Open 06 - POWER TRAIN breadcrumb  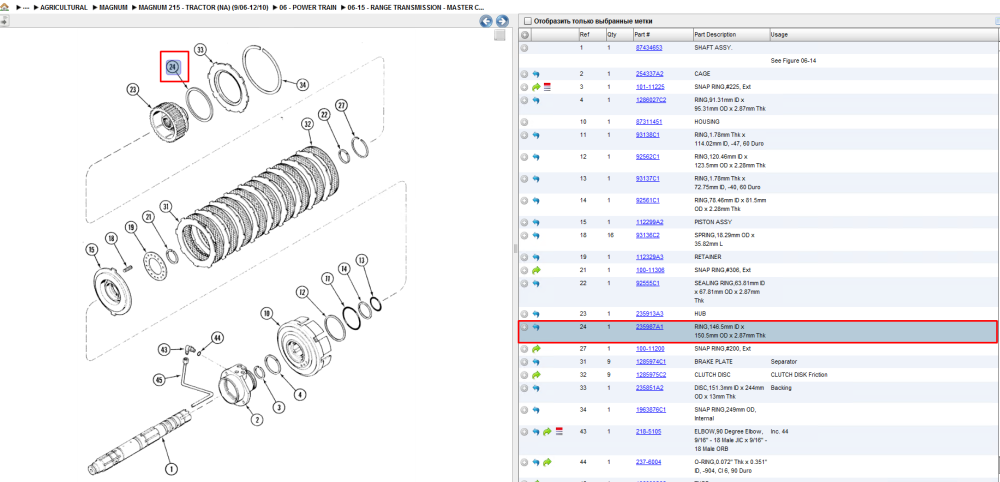pyautogui.click(x=307, y=8)
